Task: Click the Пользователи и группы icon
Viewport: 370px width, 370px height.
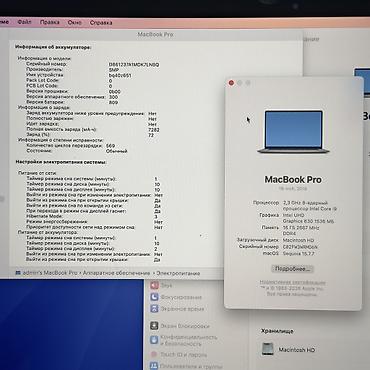Action: pyautogui.click(x=154, y=366)
